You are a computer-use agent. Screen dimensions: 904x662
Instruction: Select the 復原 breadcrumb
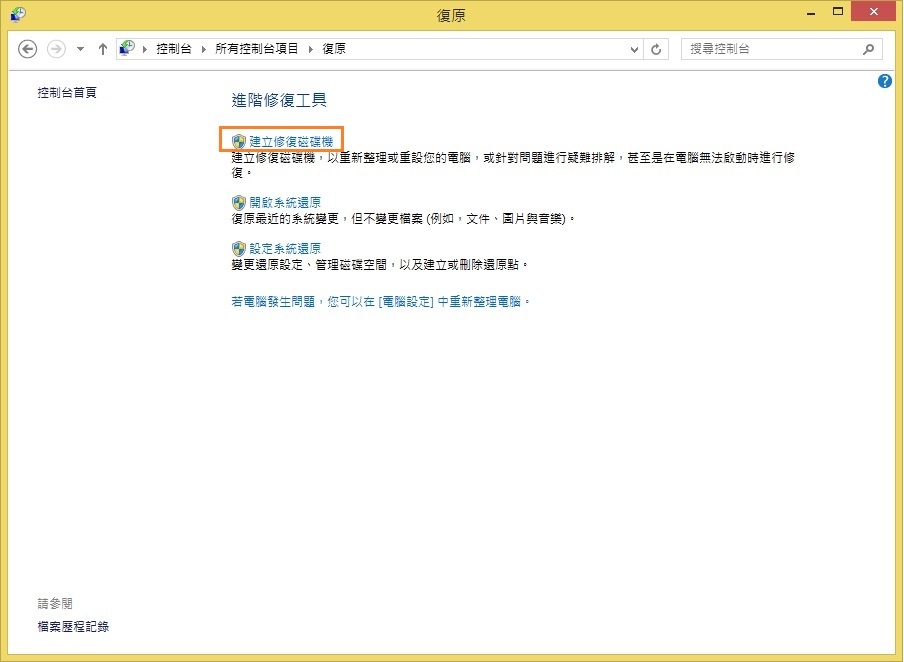click(x=334, y=49)
